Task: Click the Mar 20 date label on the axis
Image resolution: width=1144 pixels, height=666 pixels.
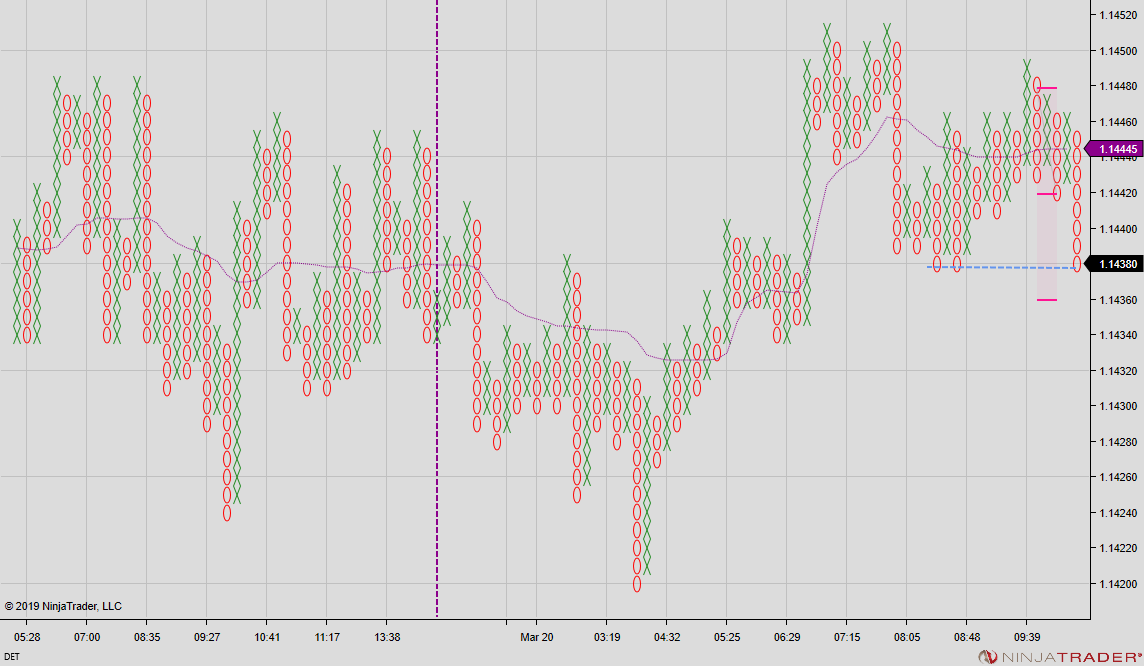Action: point(536,636)
